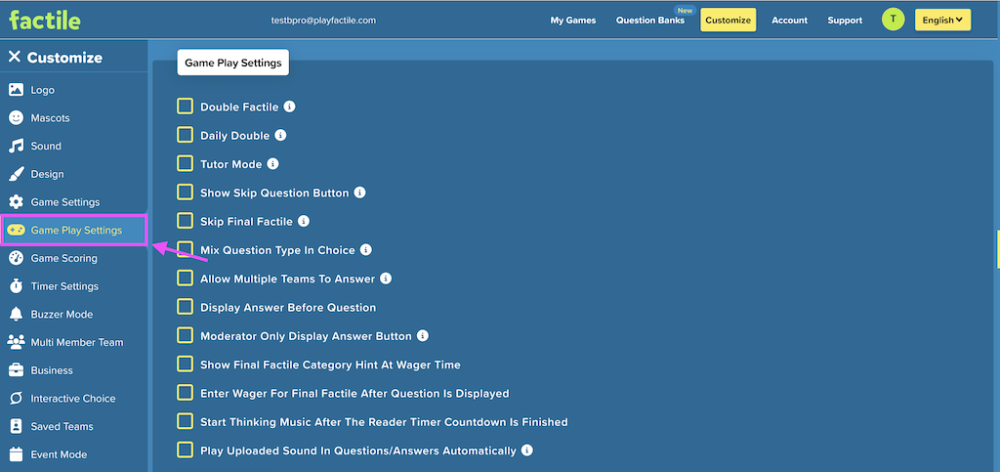Image resolution: width=1000 pixels, height=472 pixels.
Task: Open the Support page
Action: coord(845,20)
